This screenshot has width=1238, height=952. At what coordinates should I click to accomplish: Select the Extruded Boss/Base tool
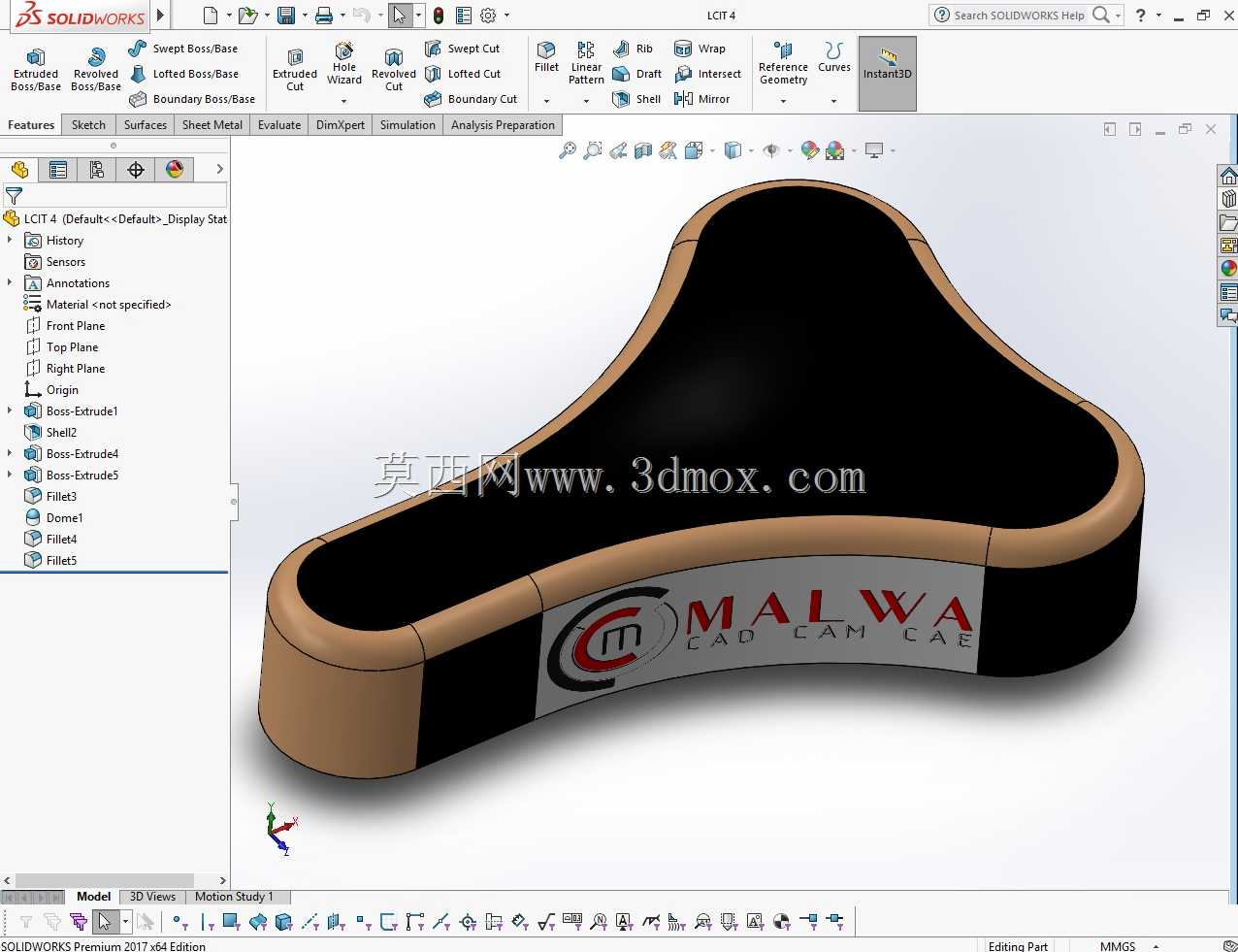[x=36, y=69]
